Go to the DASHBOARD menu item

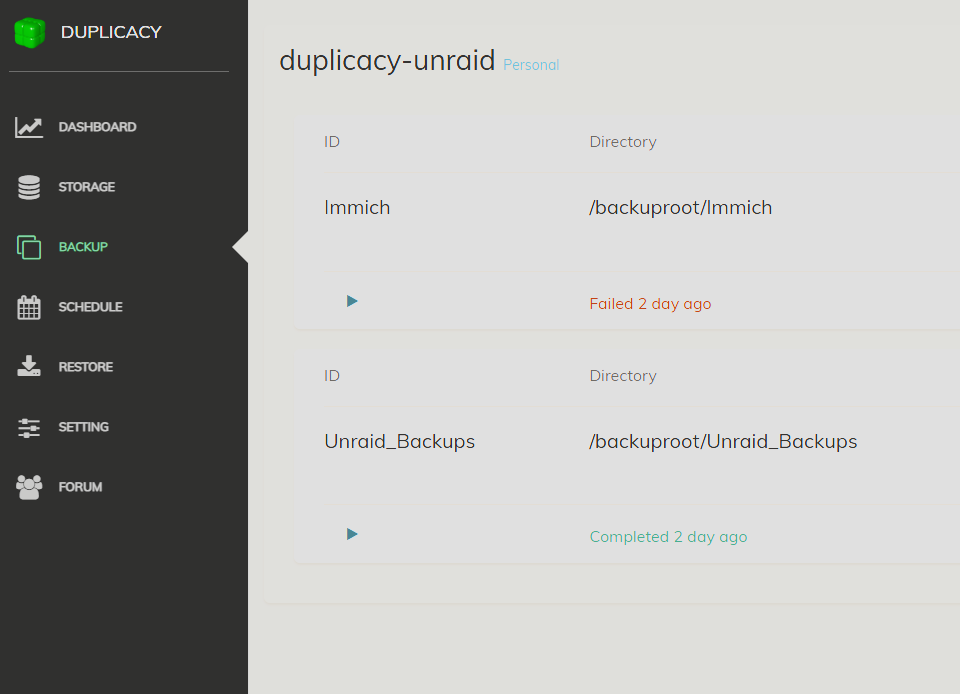click(97, 127)
